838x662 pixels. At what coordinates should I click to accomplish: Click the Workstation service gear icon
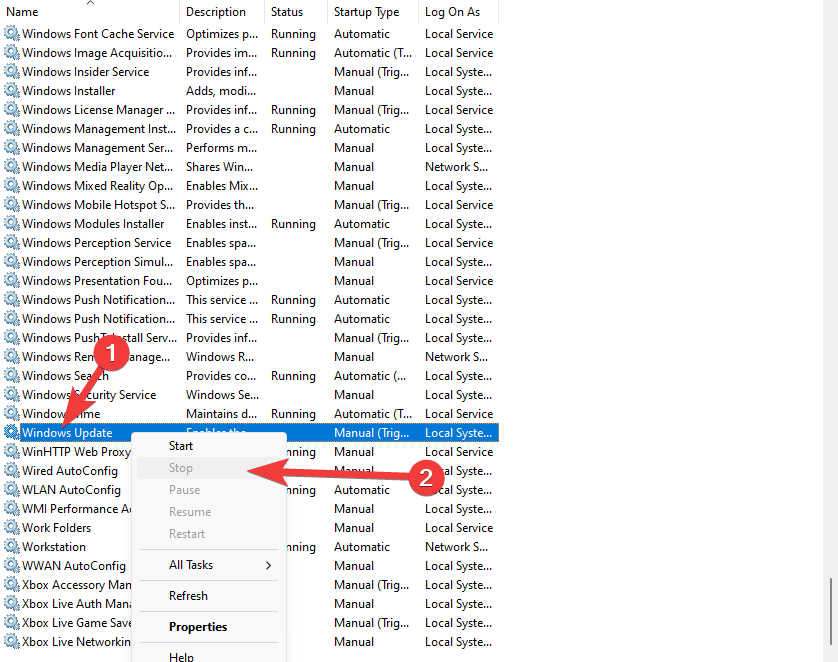click(x=12, y=547)
